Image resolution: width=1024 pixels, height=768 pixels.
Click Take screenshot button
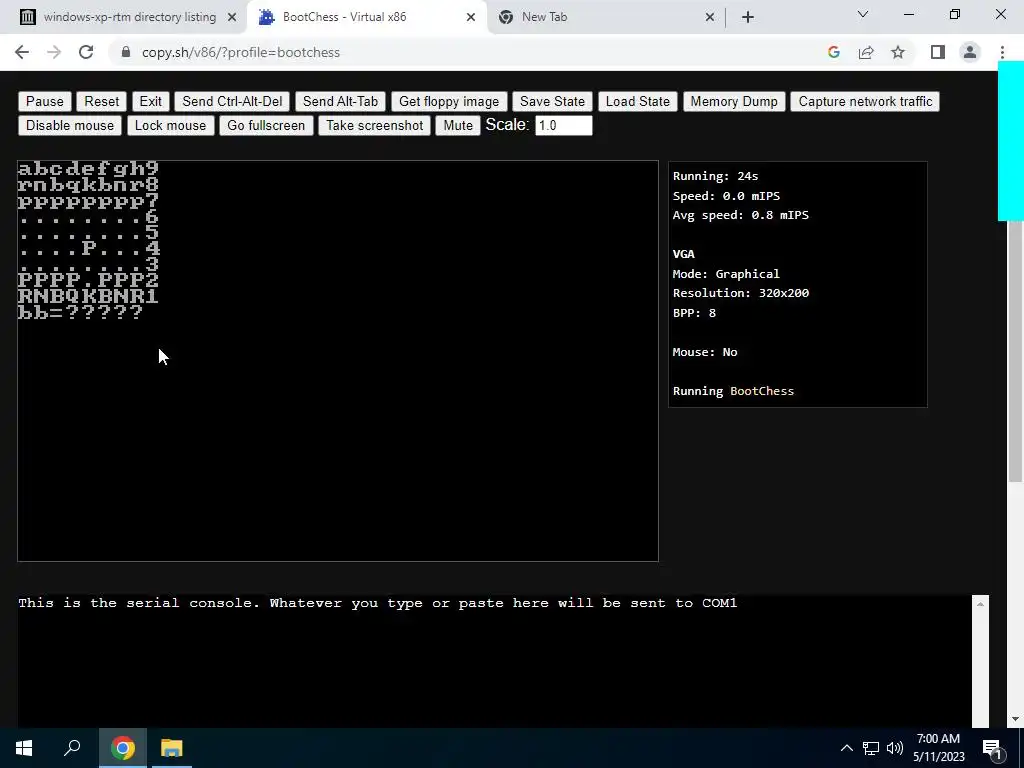click(375, 125)
